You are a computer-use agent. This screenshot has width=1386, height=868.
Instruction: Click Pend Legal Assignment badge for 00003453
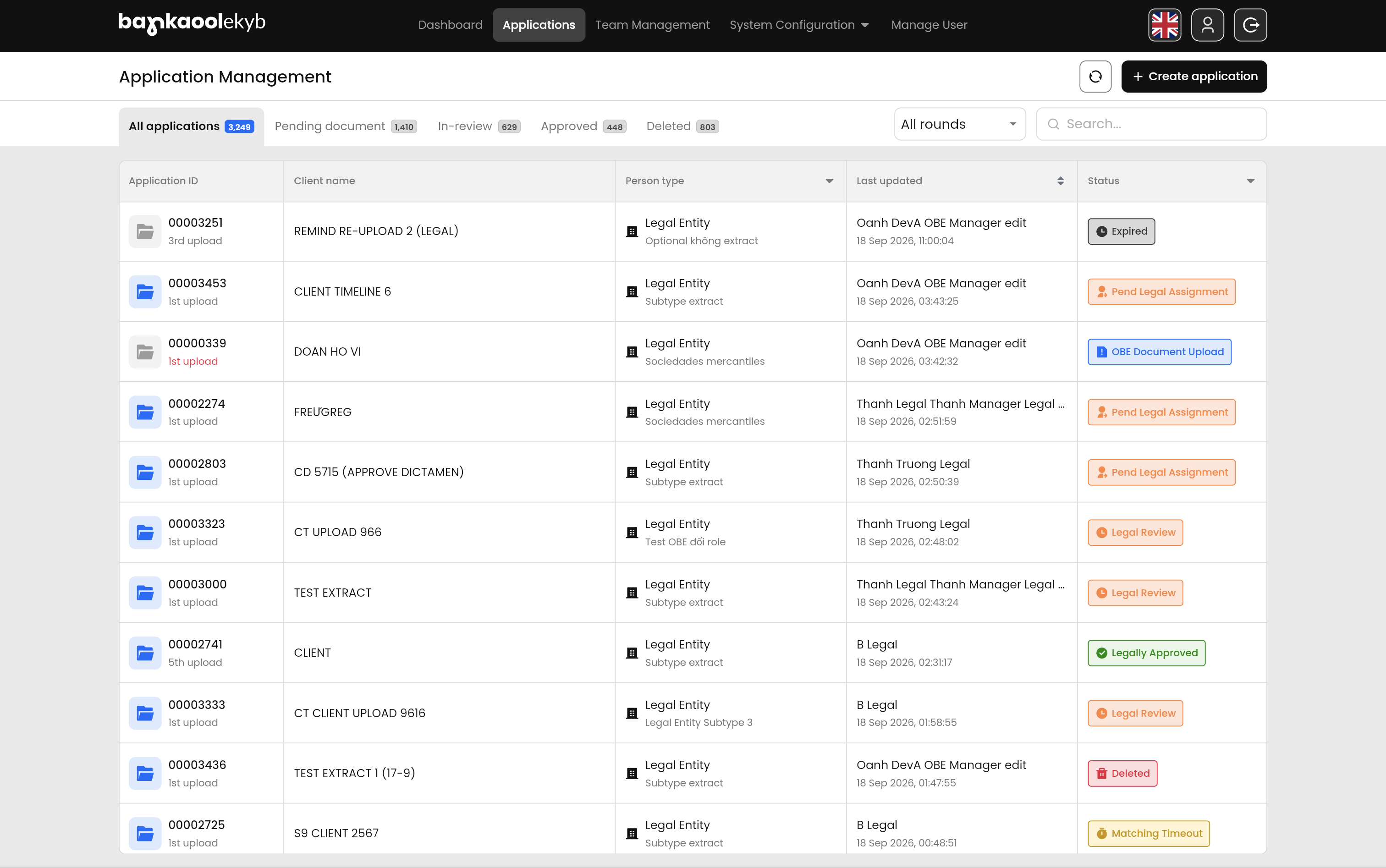point(1161,291)
